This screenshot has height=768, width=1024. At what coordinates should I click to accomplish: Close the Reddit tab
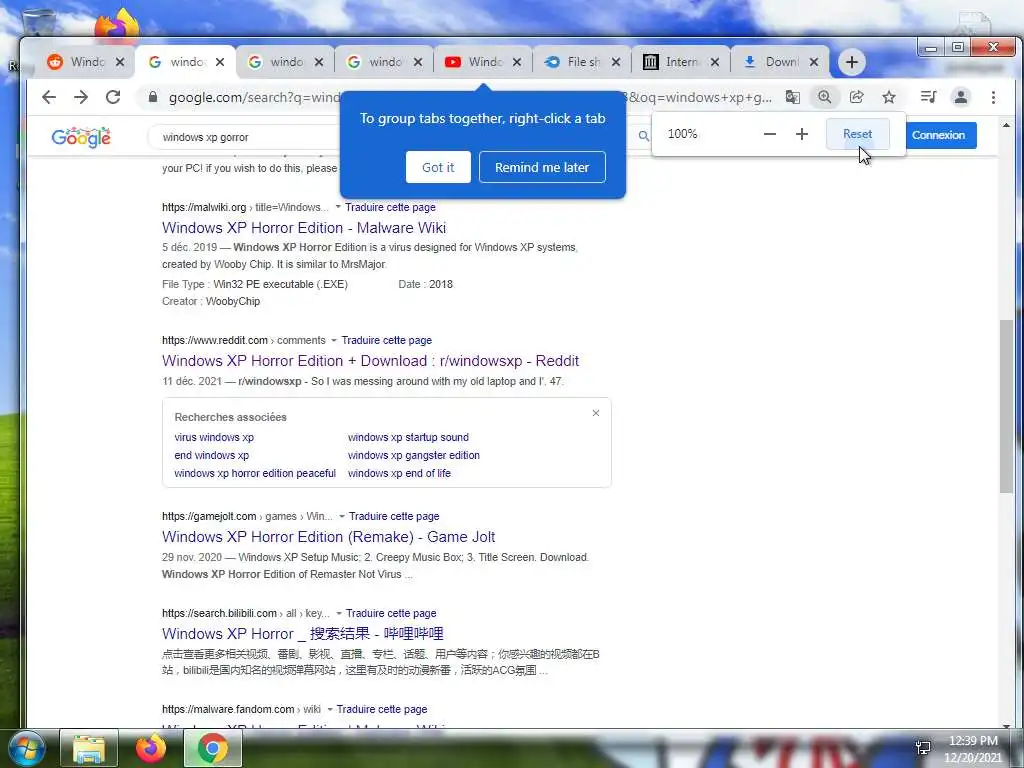click(120, 62)
